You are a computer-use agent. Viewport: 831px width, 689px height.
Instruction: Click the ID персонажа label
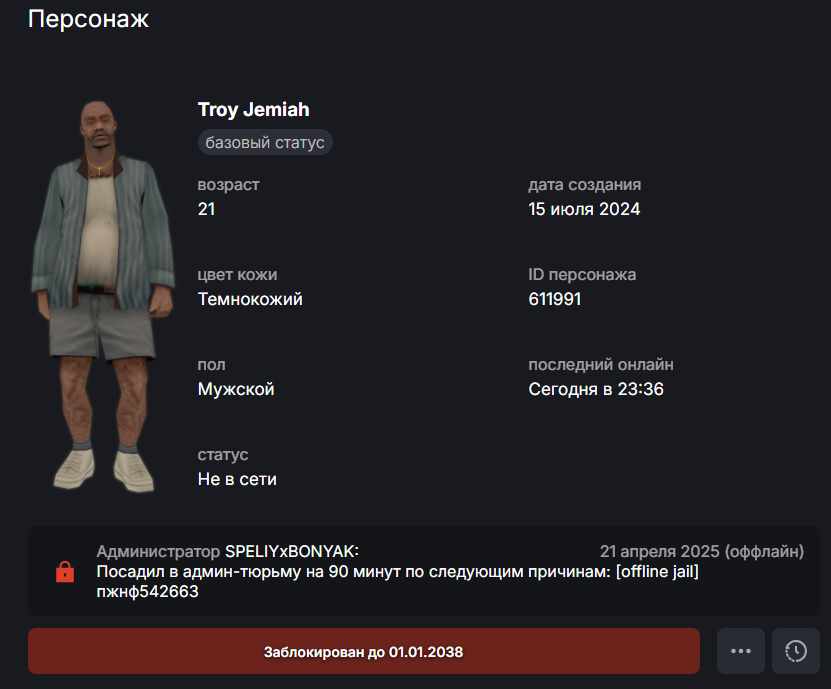(582, 275)
